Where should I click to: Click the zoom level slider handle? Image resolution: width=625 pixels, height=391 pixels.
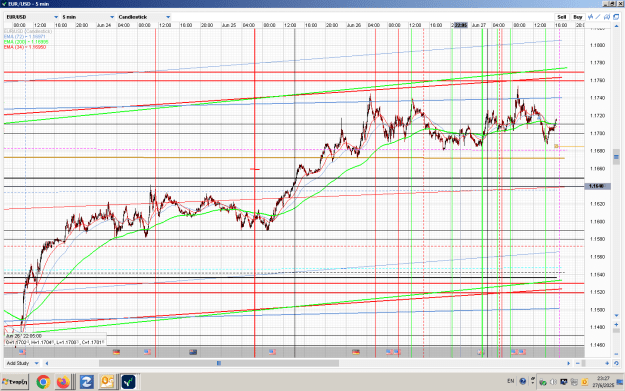(584, 363)
